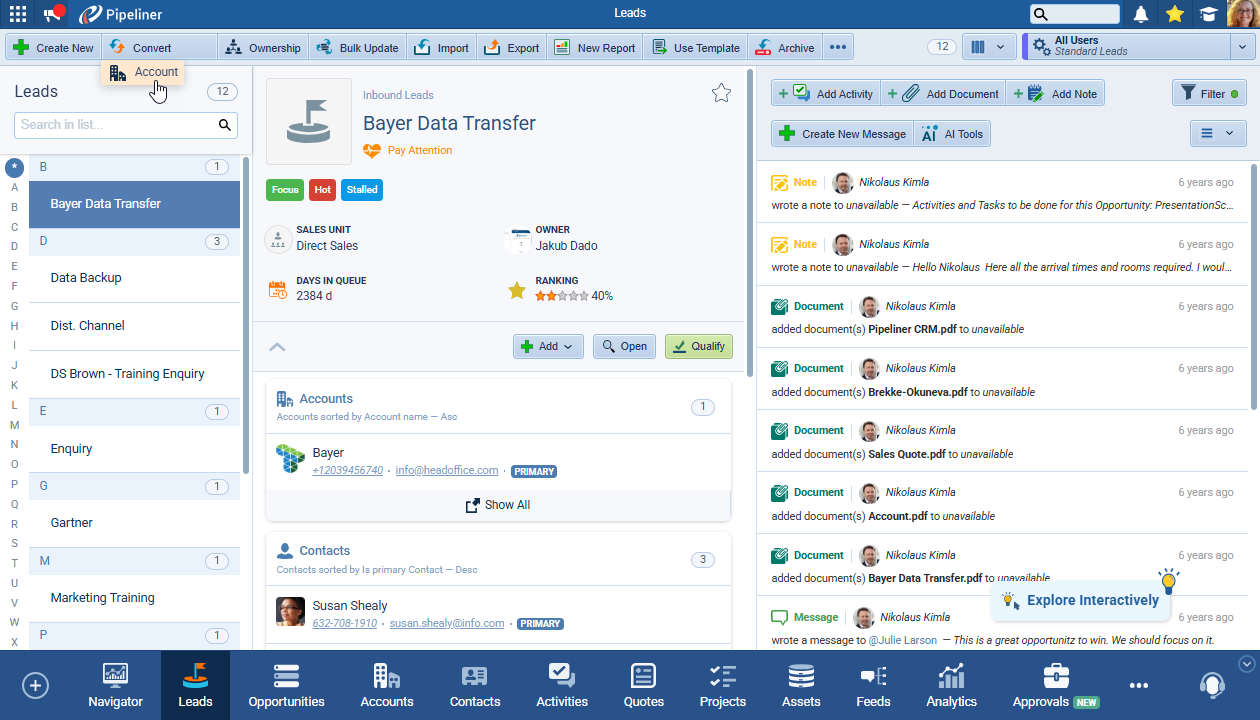Toggle the Hot tag
This screenshot has width=1260, height=720.
point(322,189)
